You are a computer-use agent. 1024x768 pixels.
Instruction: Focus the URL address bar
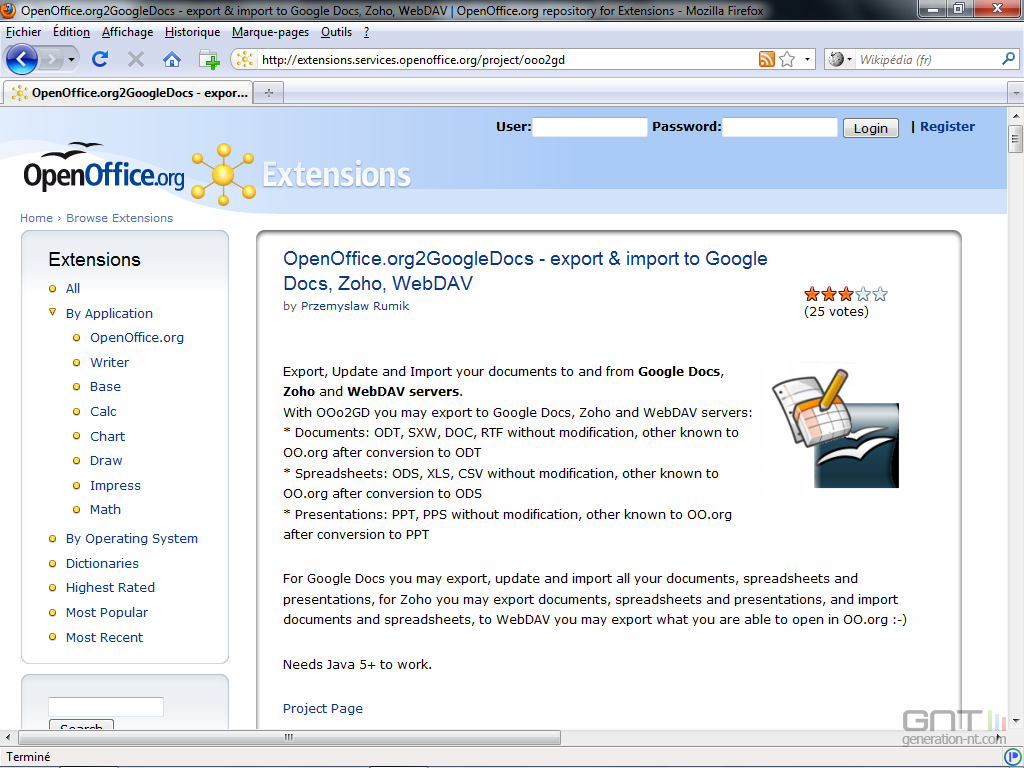click(x=506, y=60)
